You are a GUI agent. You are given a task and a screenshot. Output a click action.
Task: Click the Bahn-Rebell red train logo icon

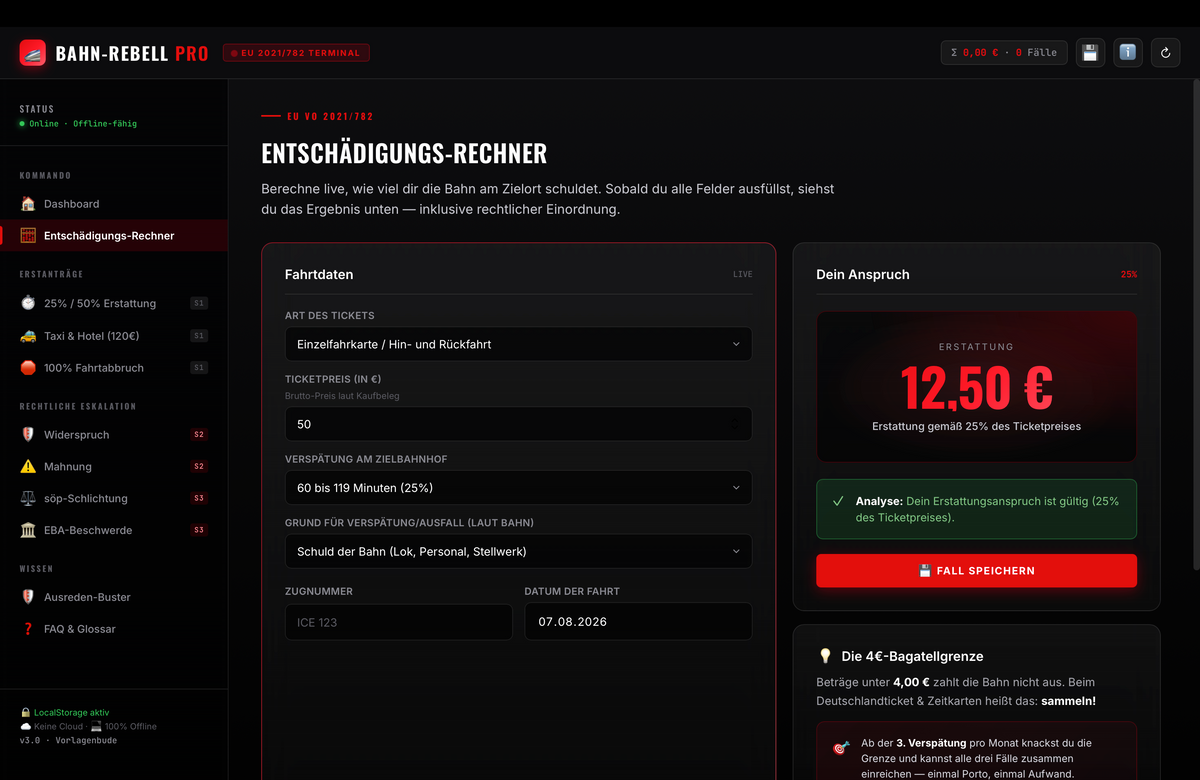click(33, 53)
